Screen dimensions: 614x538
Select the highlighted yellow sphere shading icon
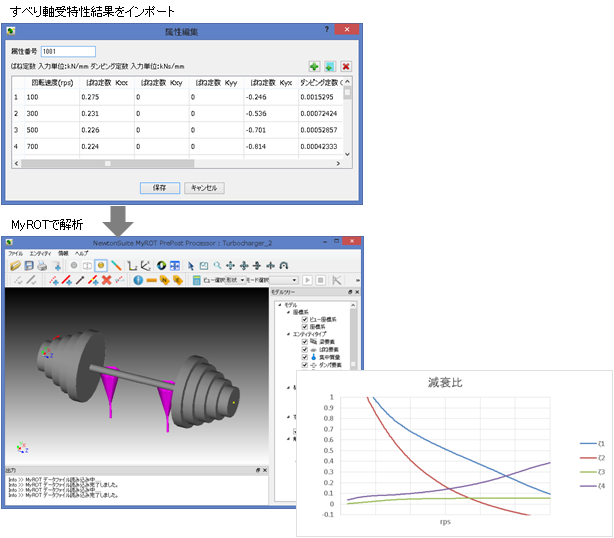pos(101,266)
